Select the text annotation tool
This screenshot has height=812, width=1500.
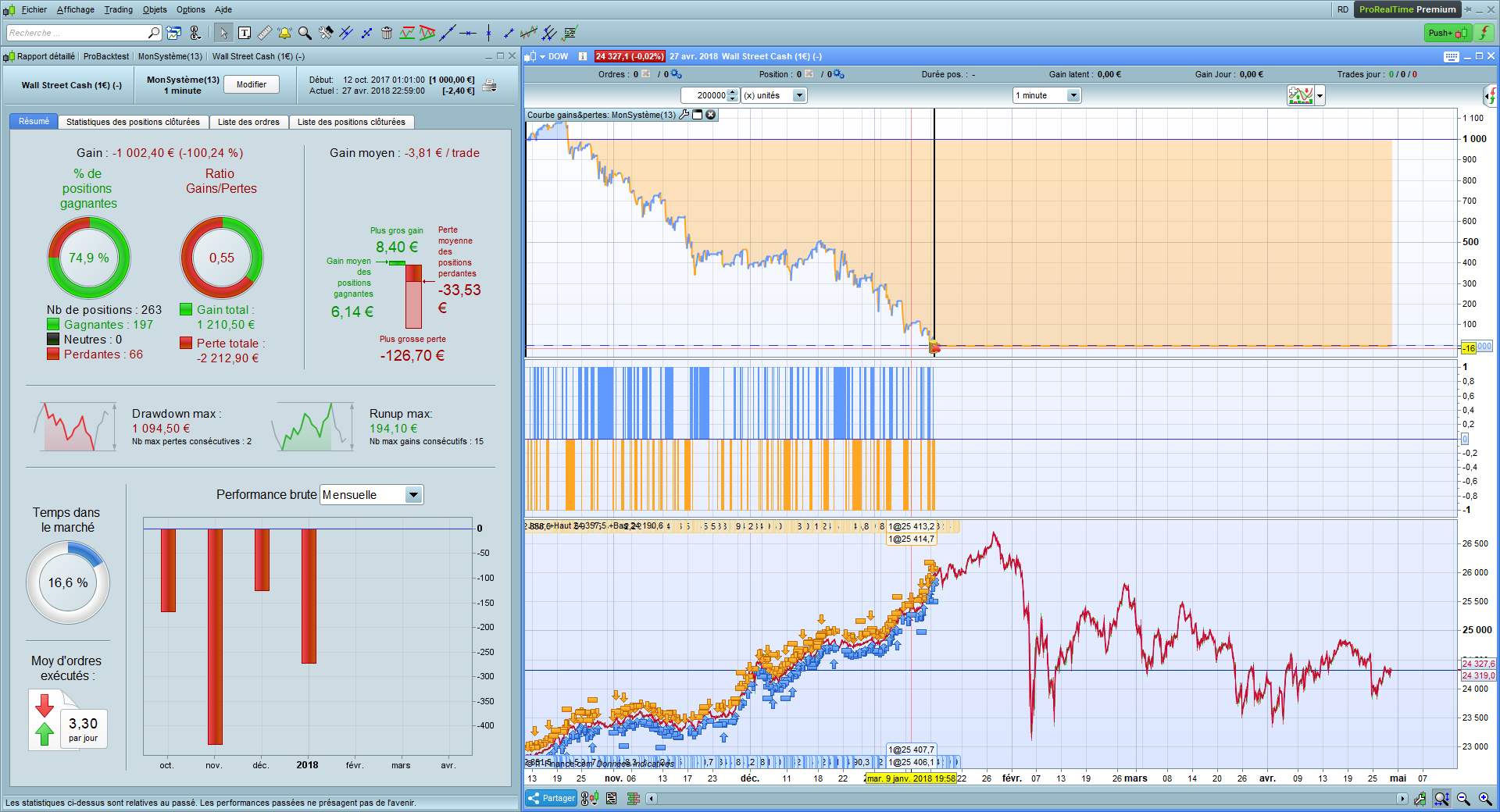click(245, 33)
